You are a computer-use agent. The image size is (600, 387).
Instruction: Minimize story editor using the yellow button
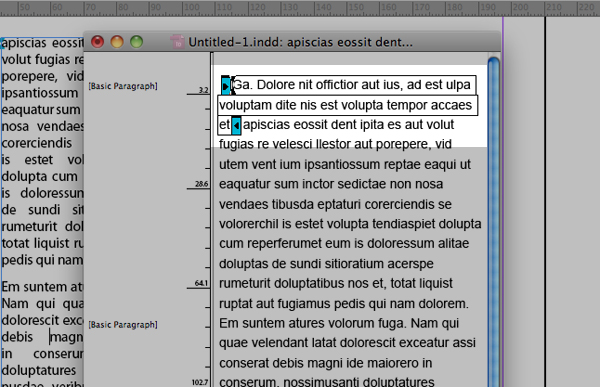pyautogui.click(x=117, y=41)
